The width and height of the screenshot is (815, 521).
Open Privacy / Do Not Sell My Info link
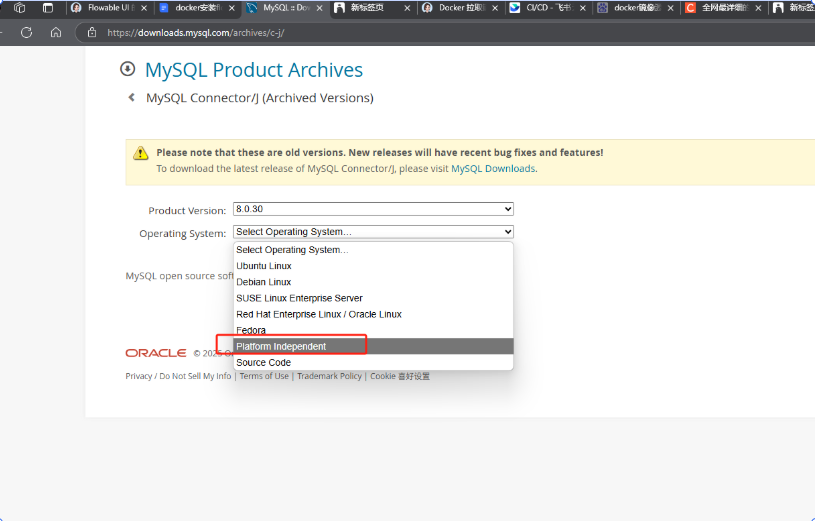click(178, 376)
